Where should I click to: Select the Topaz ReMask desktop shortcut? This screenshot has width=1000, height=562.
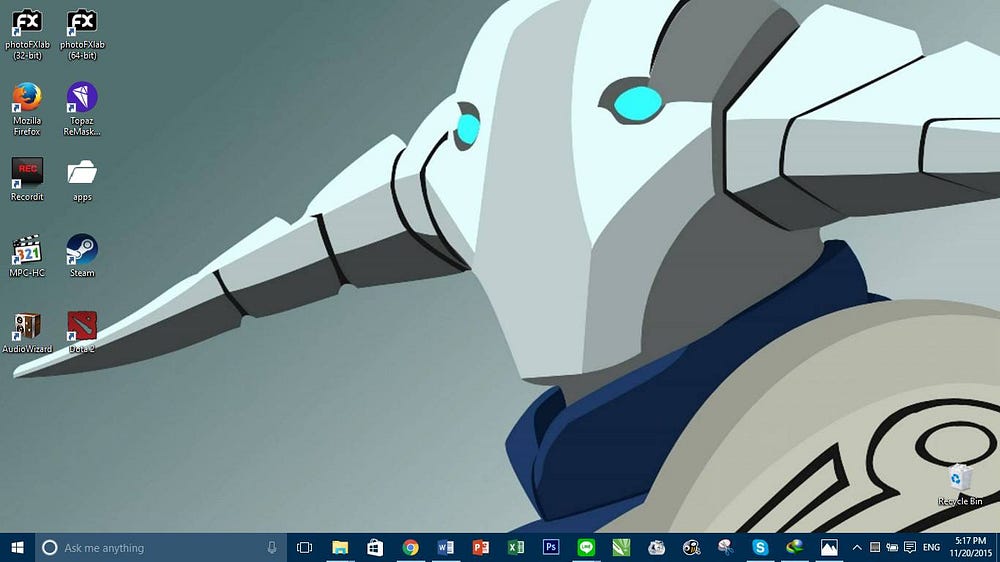[82, 109]
